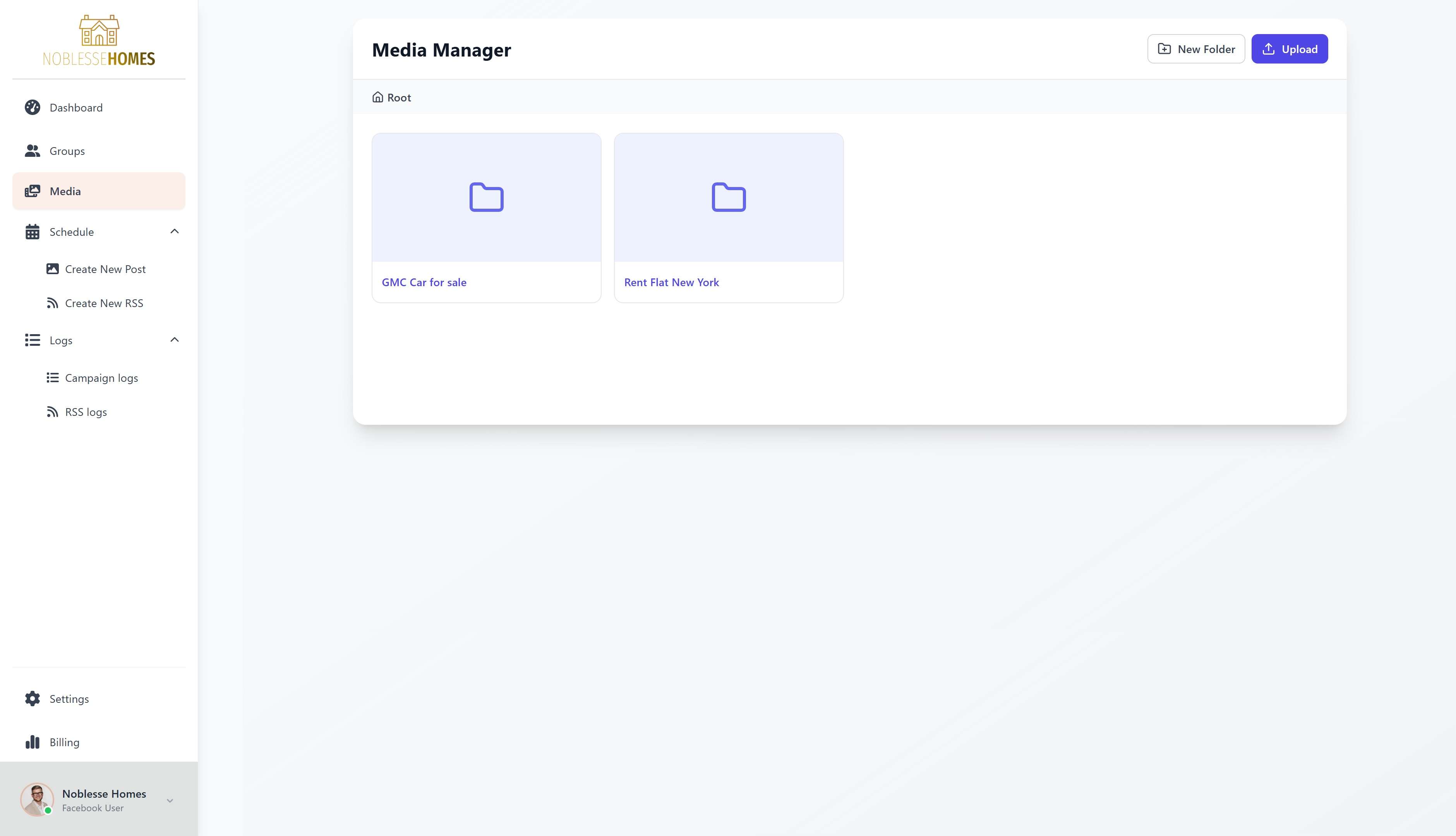Go to Dashboard in the sidebar
Screen dimensions: 1456x836
99,107
